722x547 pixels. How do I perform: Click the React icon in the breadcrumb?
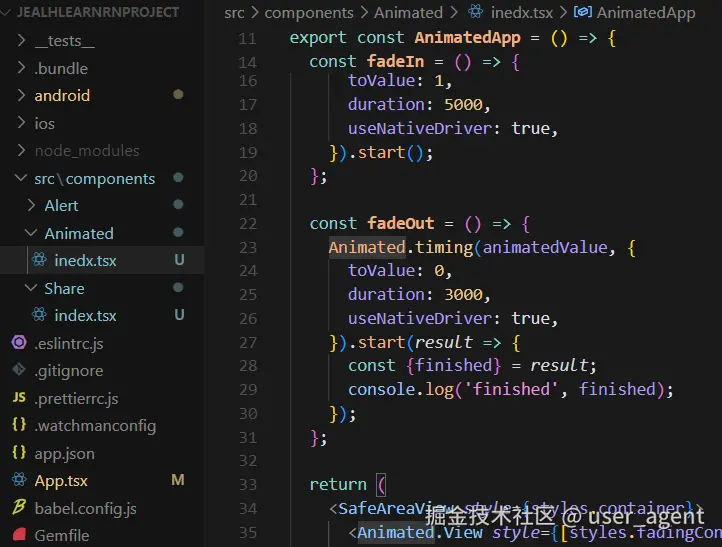(476, 12)
